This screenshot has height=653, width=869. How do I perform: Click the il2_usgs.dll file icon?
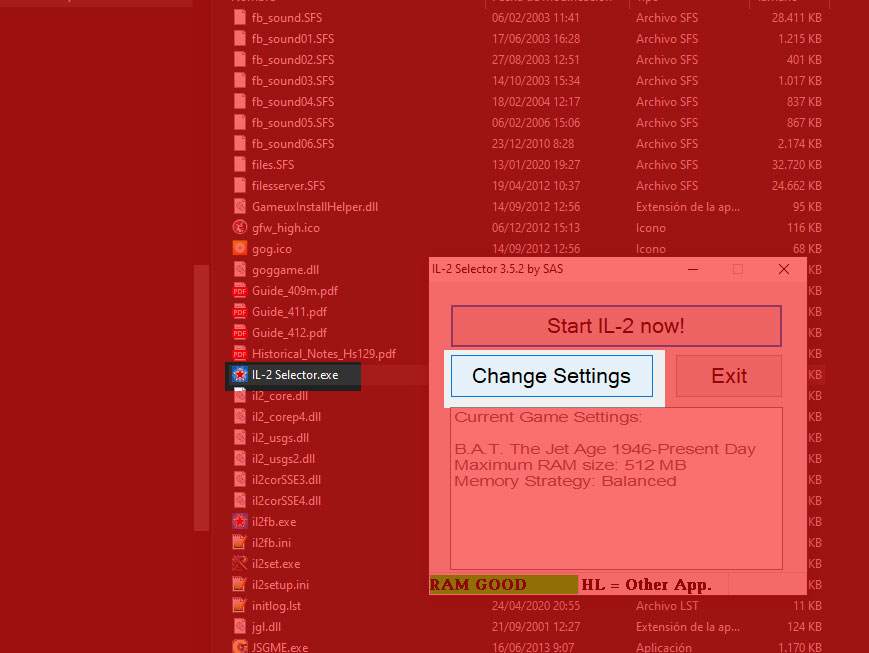pos(239,438)
